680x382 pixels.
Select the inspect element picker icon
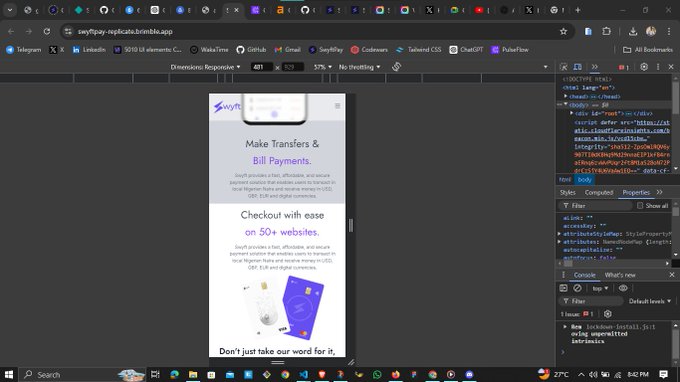(x=563, y=67)
